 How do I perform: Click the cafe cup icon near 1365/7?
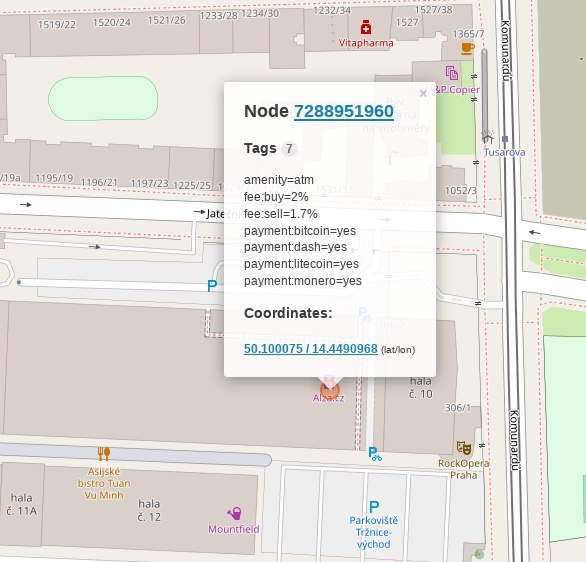pyautogui.click(x=467, y=48)
